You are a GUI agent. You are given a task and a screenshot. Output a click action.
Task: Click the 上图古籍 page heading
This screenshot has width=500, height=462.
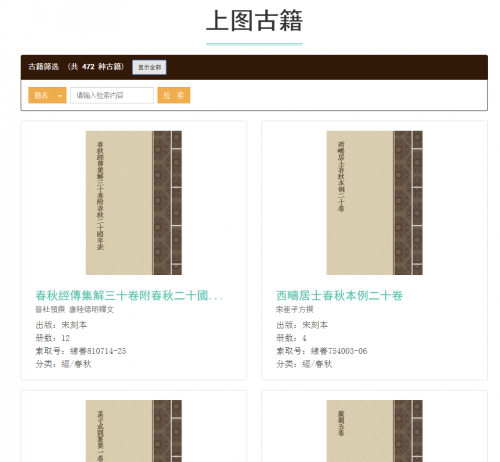point(254,21)
